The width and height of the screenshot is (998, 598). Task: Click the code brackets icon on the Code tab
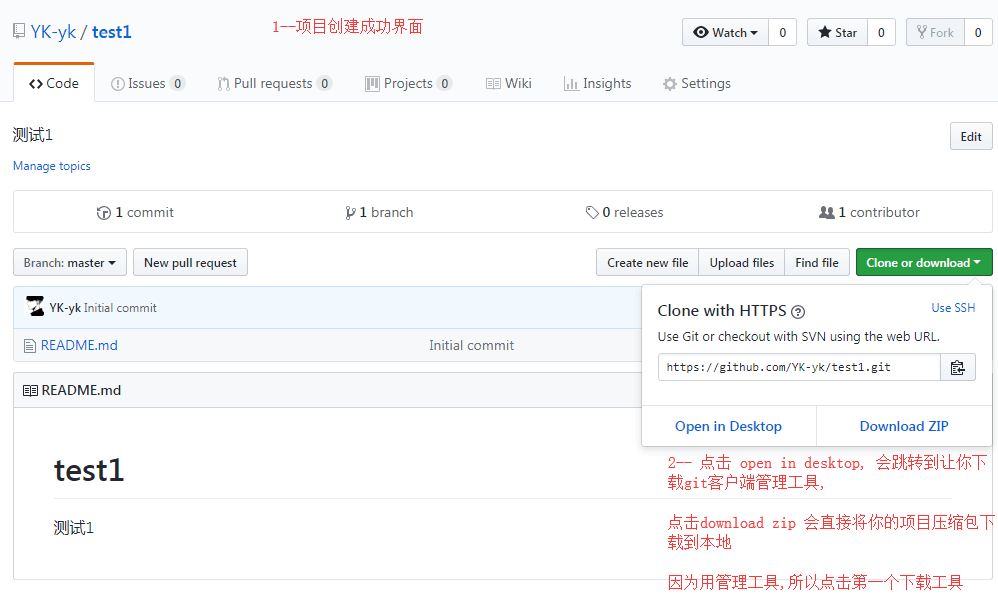coord(36,84)
